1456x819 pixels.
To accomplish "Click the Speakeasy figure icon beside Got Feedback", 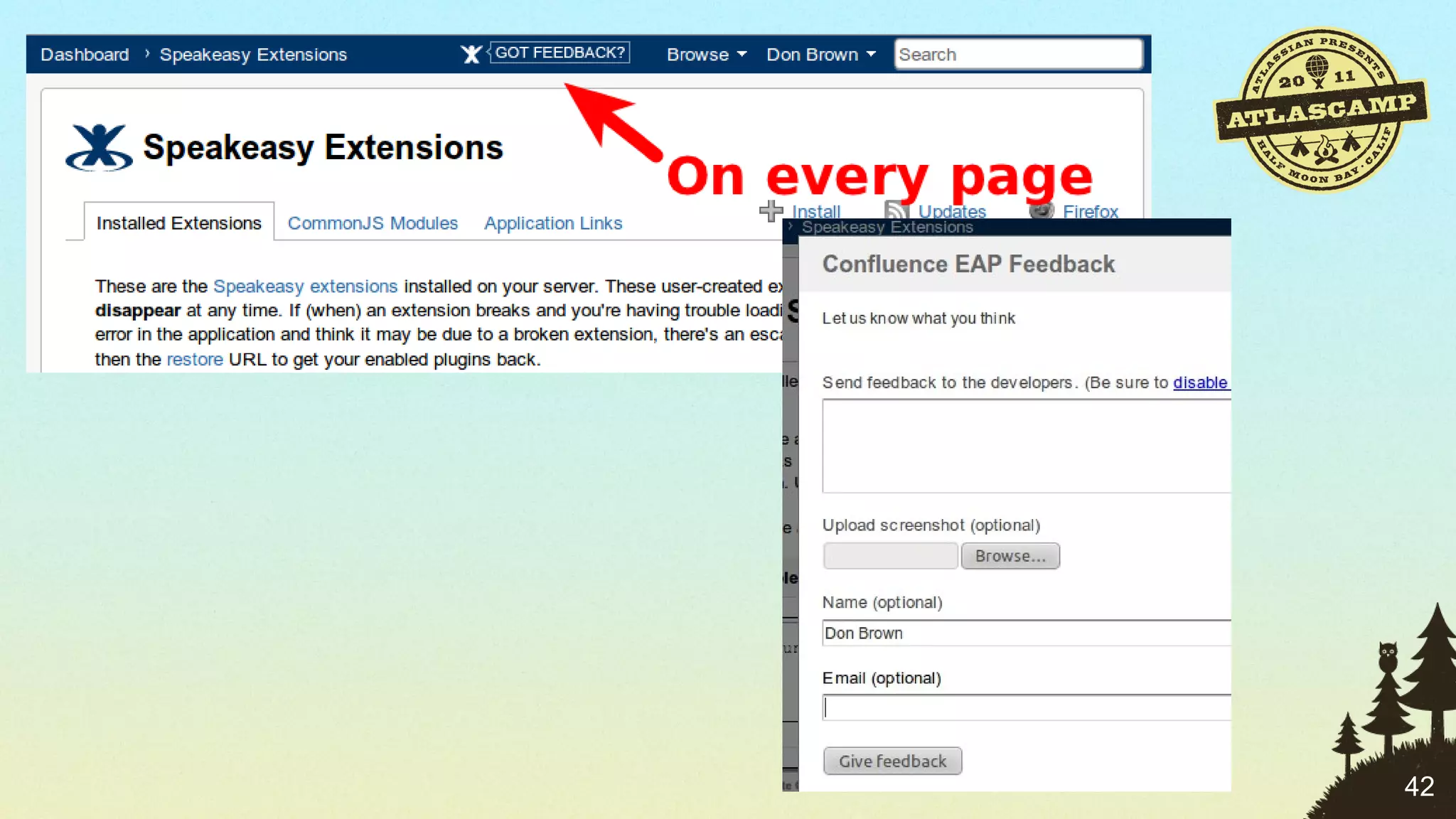I will coord(471,54).
